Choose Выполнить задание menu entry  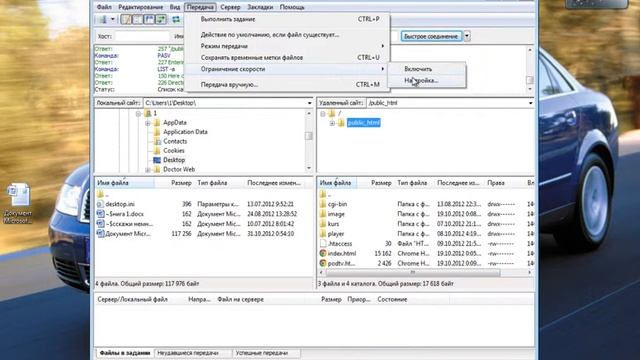click(x=287, y=19)
